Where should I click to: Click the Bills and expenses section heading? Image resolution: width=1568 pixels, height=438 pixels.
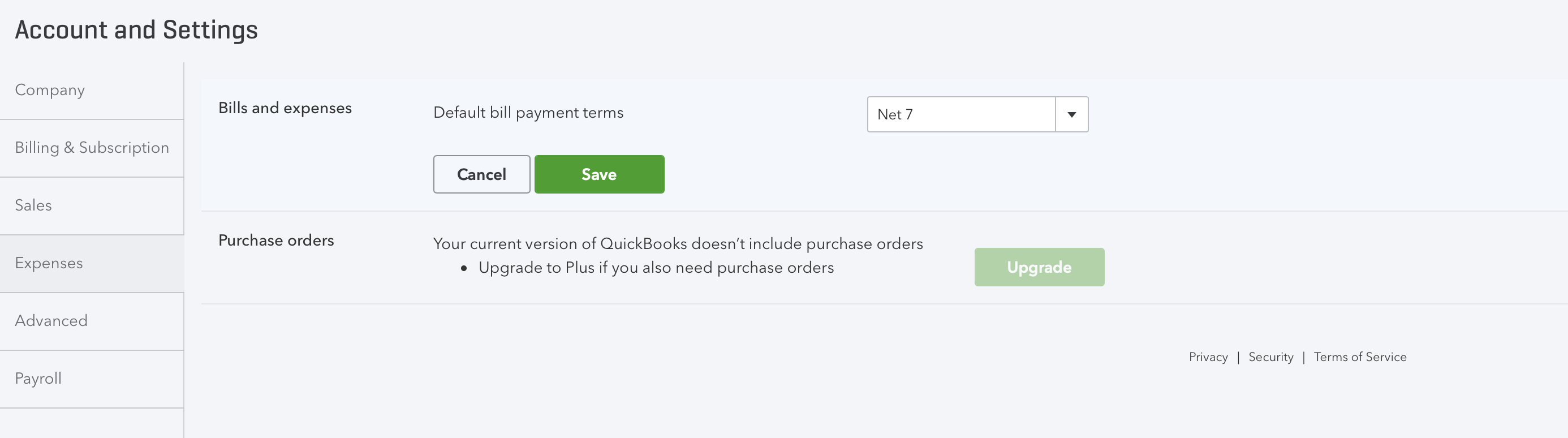point(285,109)
